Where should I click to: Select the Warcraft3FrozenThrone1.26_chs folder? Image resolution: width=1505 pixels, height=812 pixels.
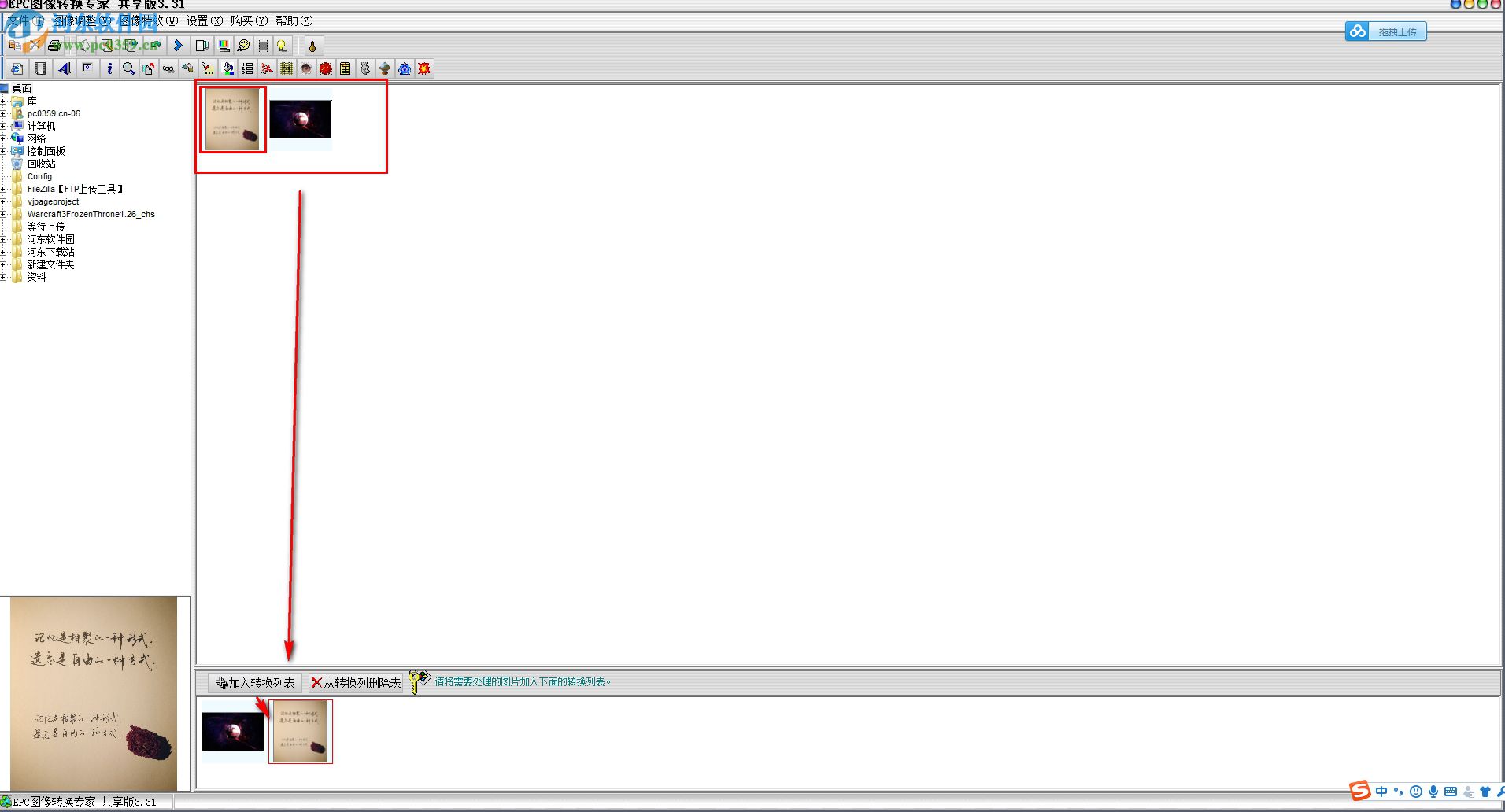(91, 214)
